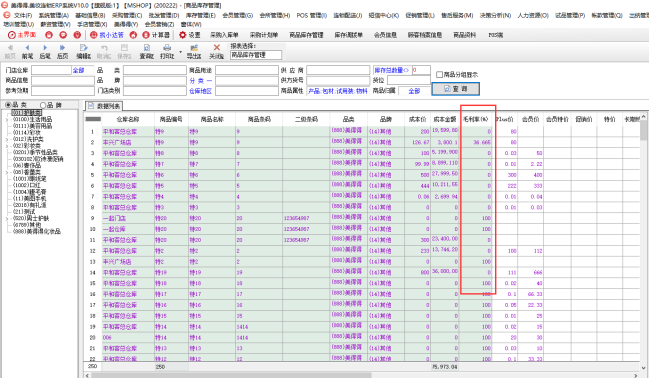Expand the (012)洗护类 tree node
The width and height of the screenshot is (650, 378).
[7, 139]
